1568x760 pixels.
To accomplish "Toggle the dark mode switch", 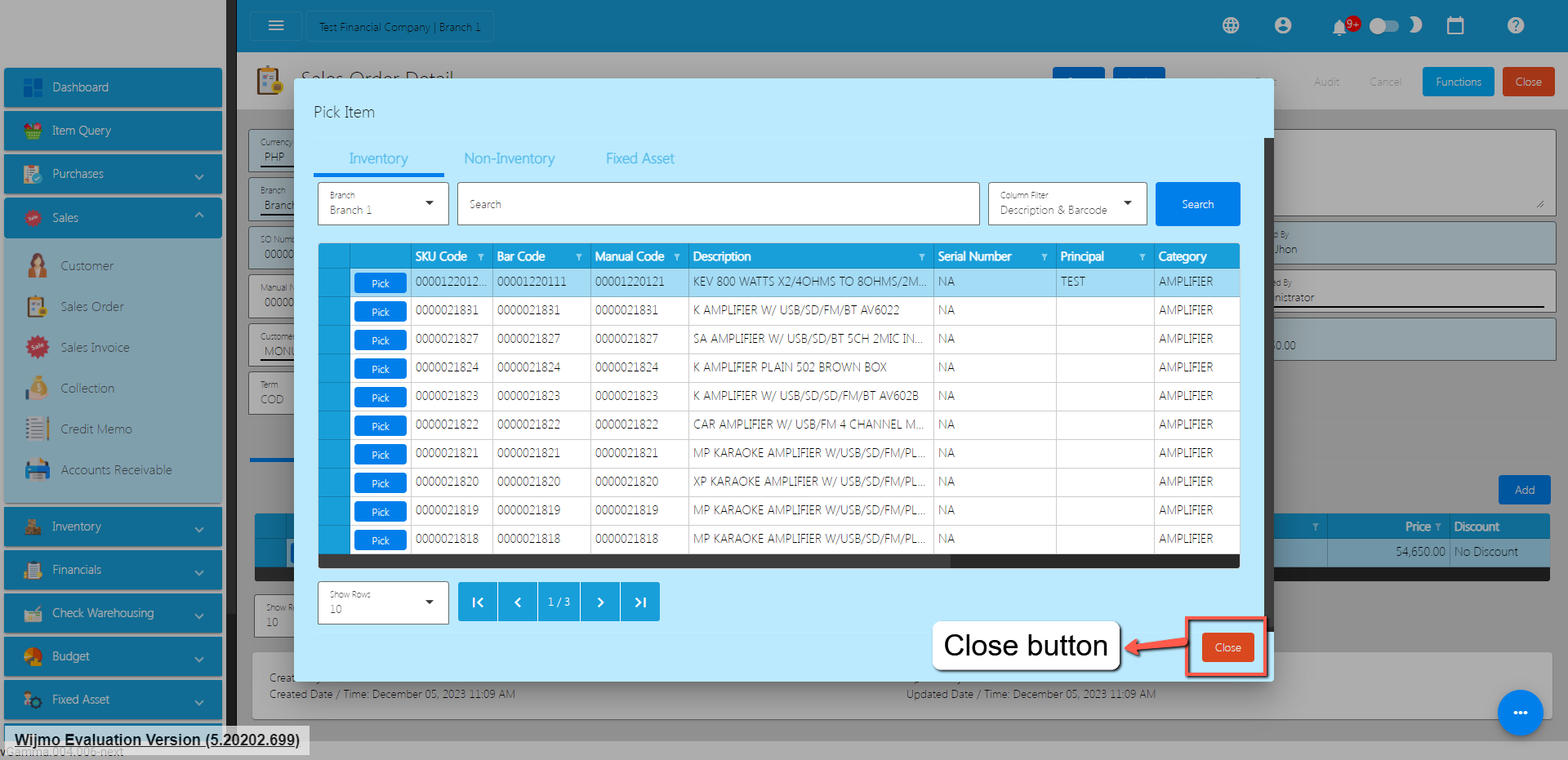I will pos(1384,26).
